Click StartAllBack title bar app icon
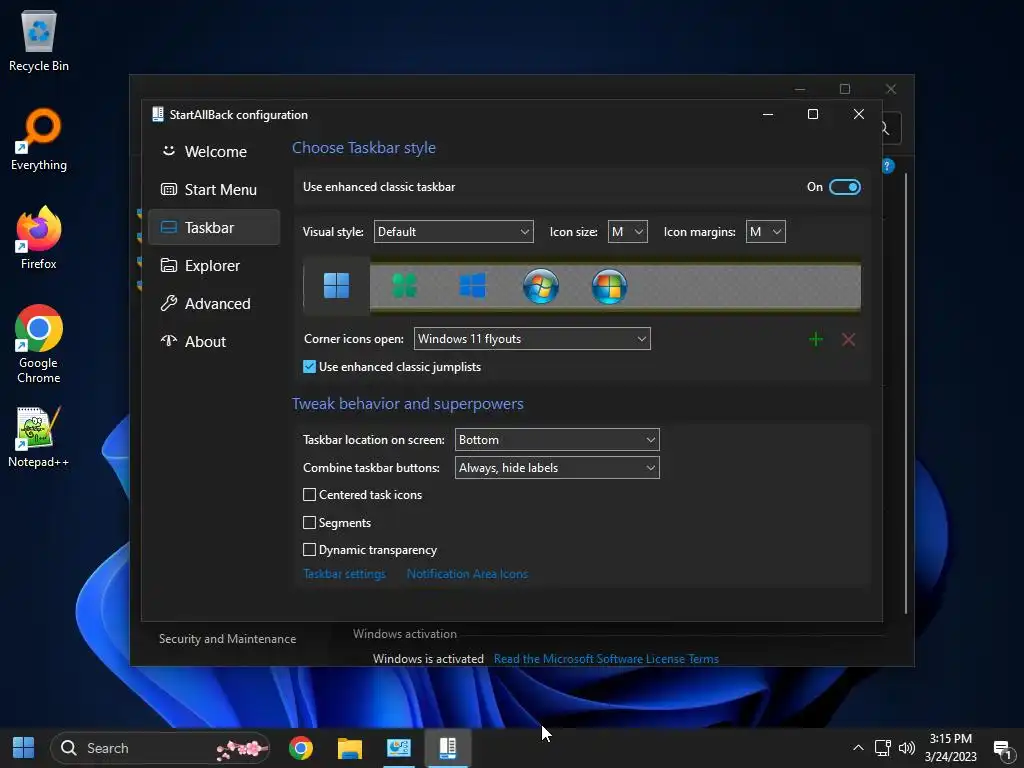1024x768 pixels. (157, 114)
